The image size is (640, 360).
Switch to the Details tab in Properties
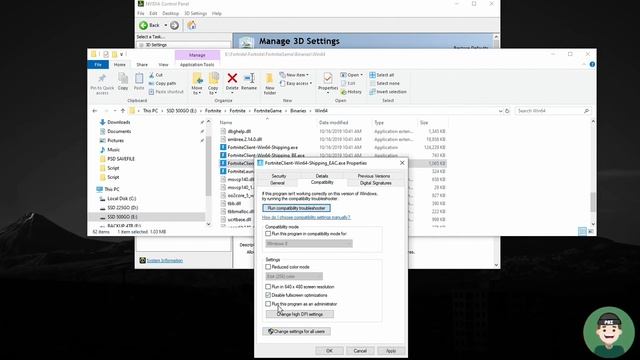(x=322, y=176)
